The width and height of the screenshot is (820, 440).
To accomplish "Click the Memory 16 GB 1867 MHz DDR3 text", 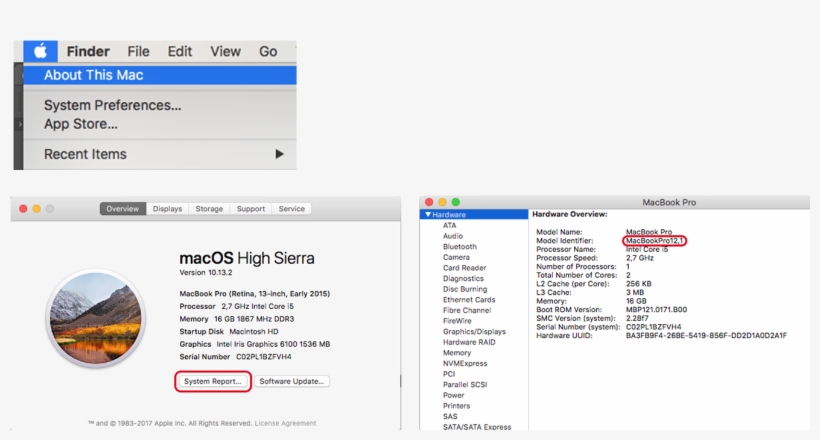I will pos(236,319).
